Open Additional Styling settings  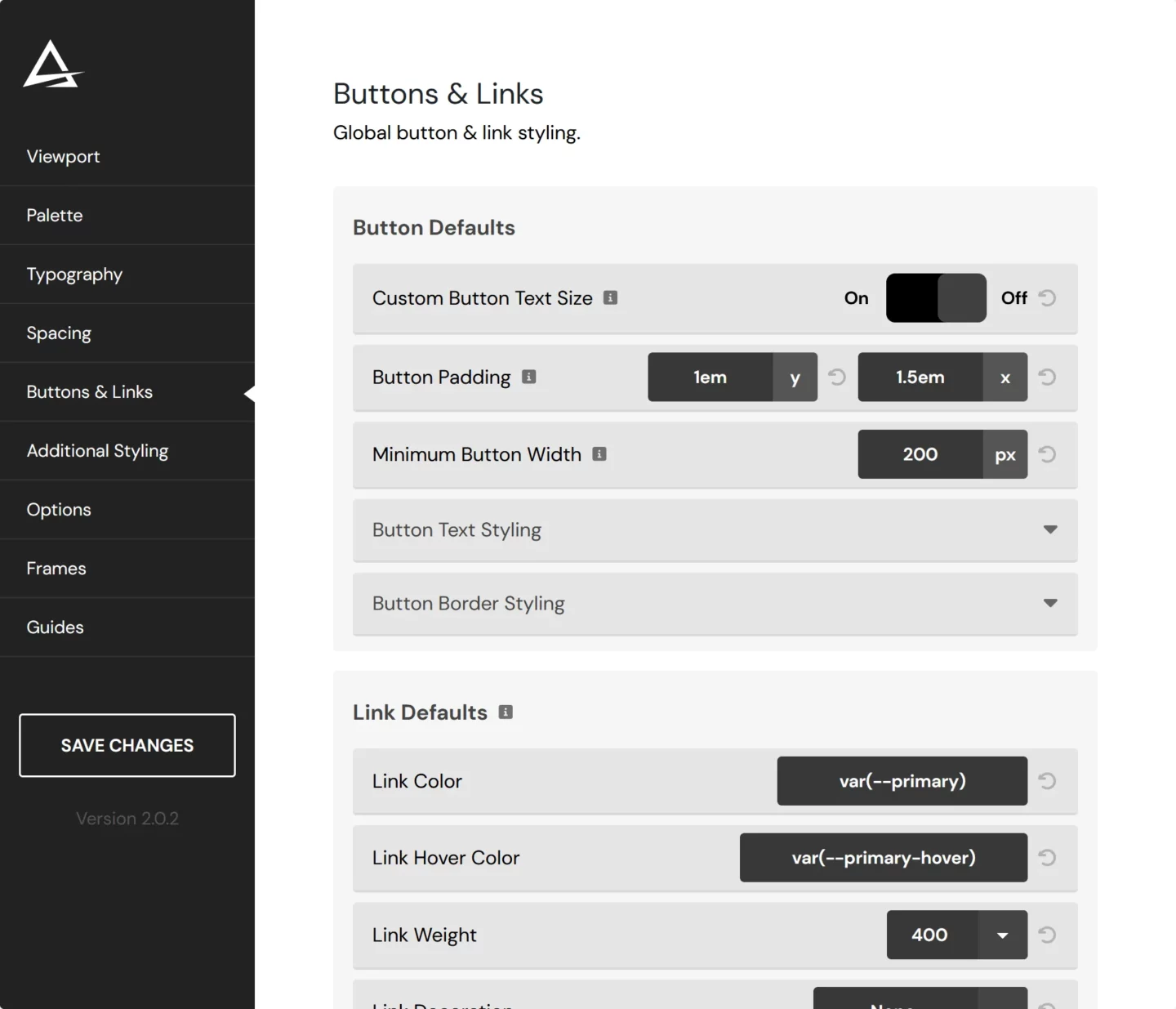pyautogui.click(x=127, y=450)
